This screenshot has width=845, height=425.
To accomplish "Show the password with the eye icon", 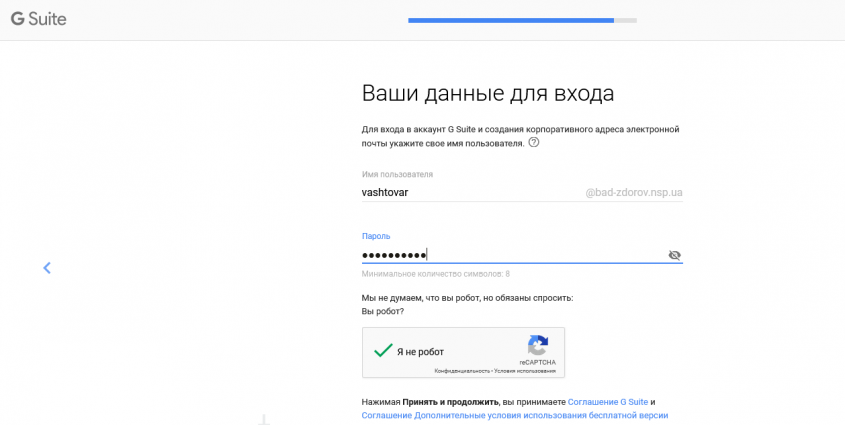I will 674,255.
